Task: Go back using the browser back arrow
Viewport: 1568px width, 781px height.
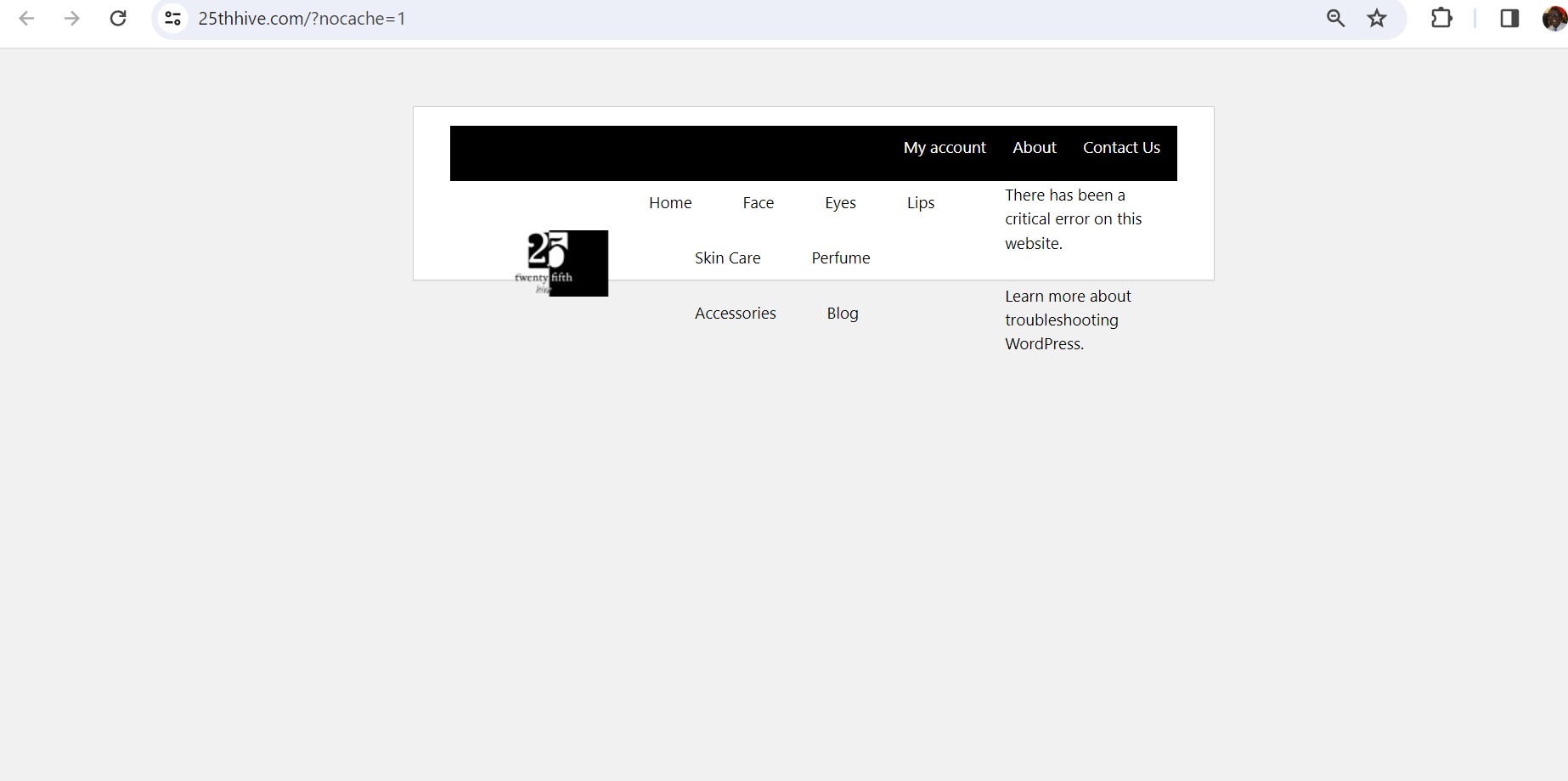Action: click(x=26, y=18)
